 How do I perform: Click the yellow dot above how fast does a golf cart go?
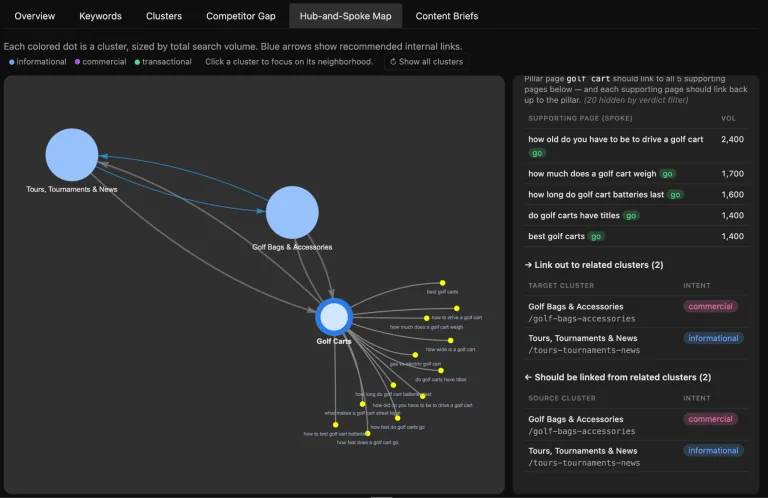(368, 434)
